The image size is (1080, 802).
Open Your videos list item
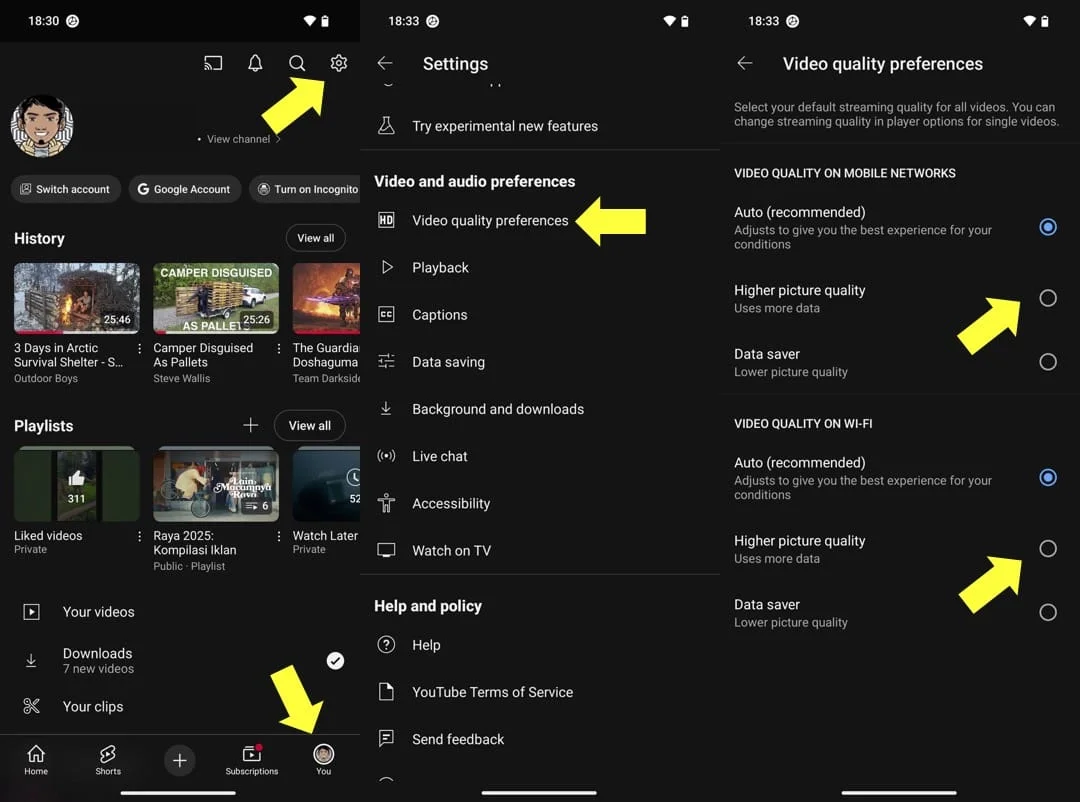coord(180,612)
